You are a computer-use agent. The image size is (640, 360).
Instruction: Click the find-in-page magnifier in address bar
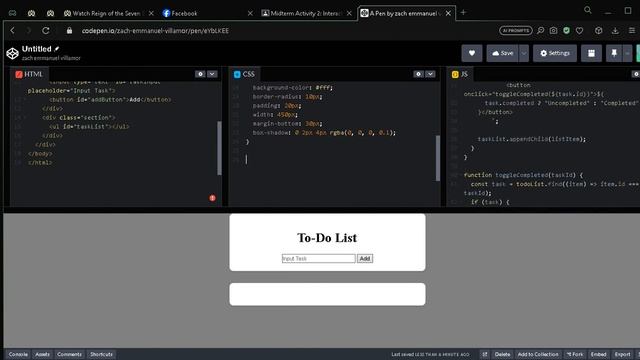coord(540,31)
